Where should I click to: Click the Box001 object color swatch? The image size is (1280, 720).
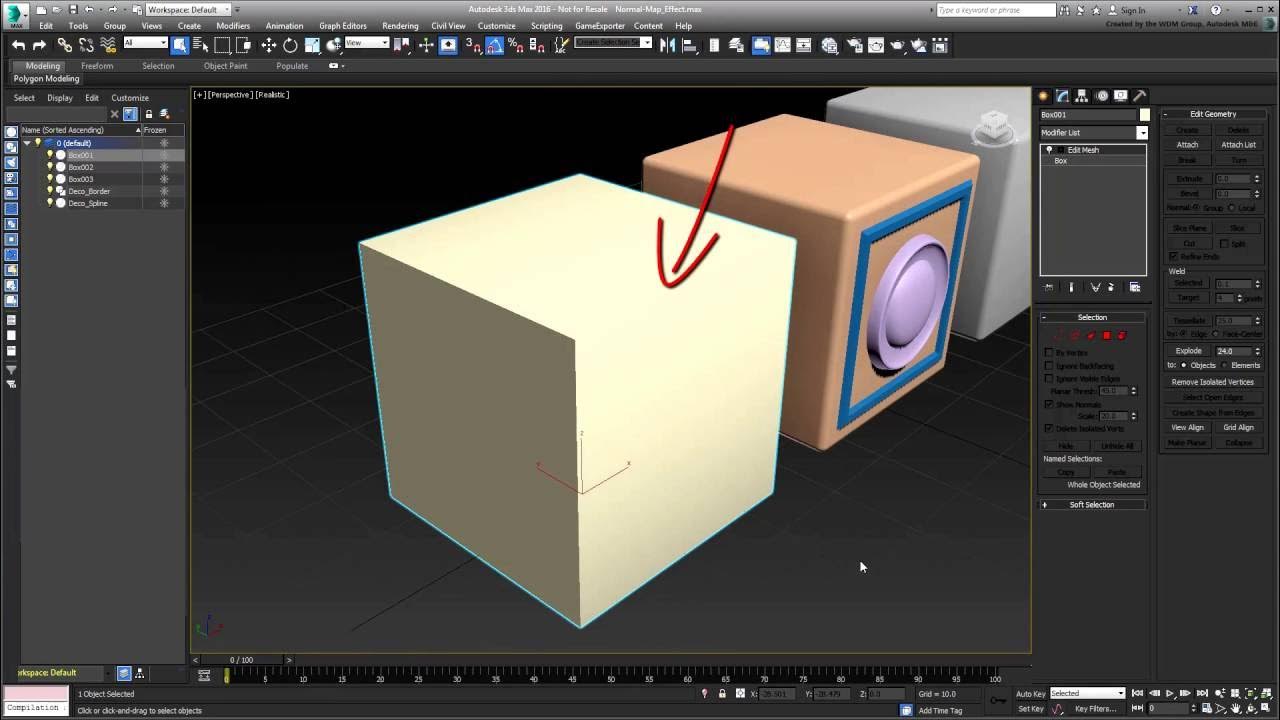pyautogui.click(x=1144, y=115)
